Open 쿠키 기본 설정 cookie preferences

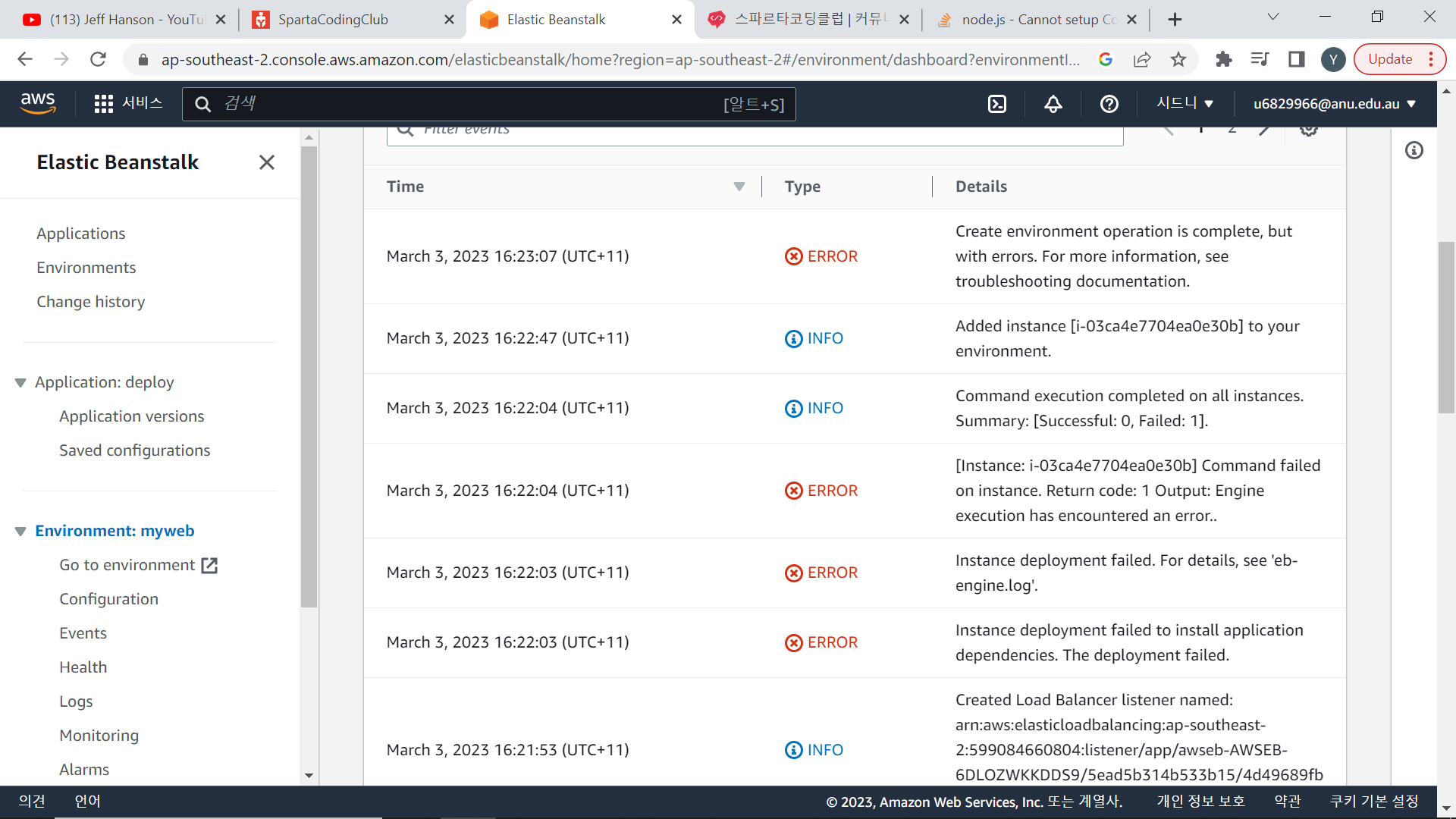(x=1374, y=802)
